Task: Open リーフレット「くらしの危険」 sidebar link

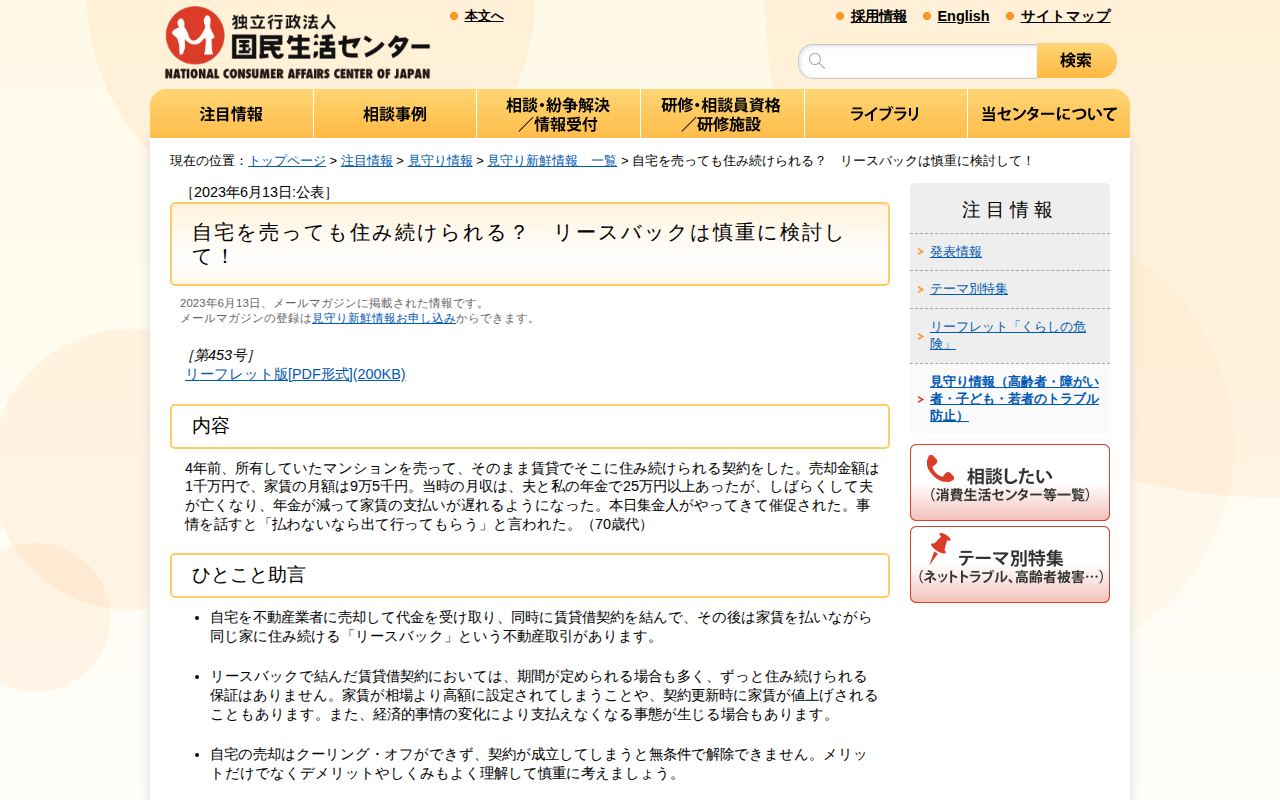Action: point(1008,335)
